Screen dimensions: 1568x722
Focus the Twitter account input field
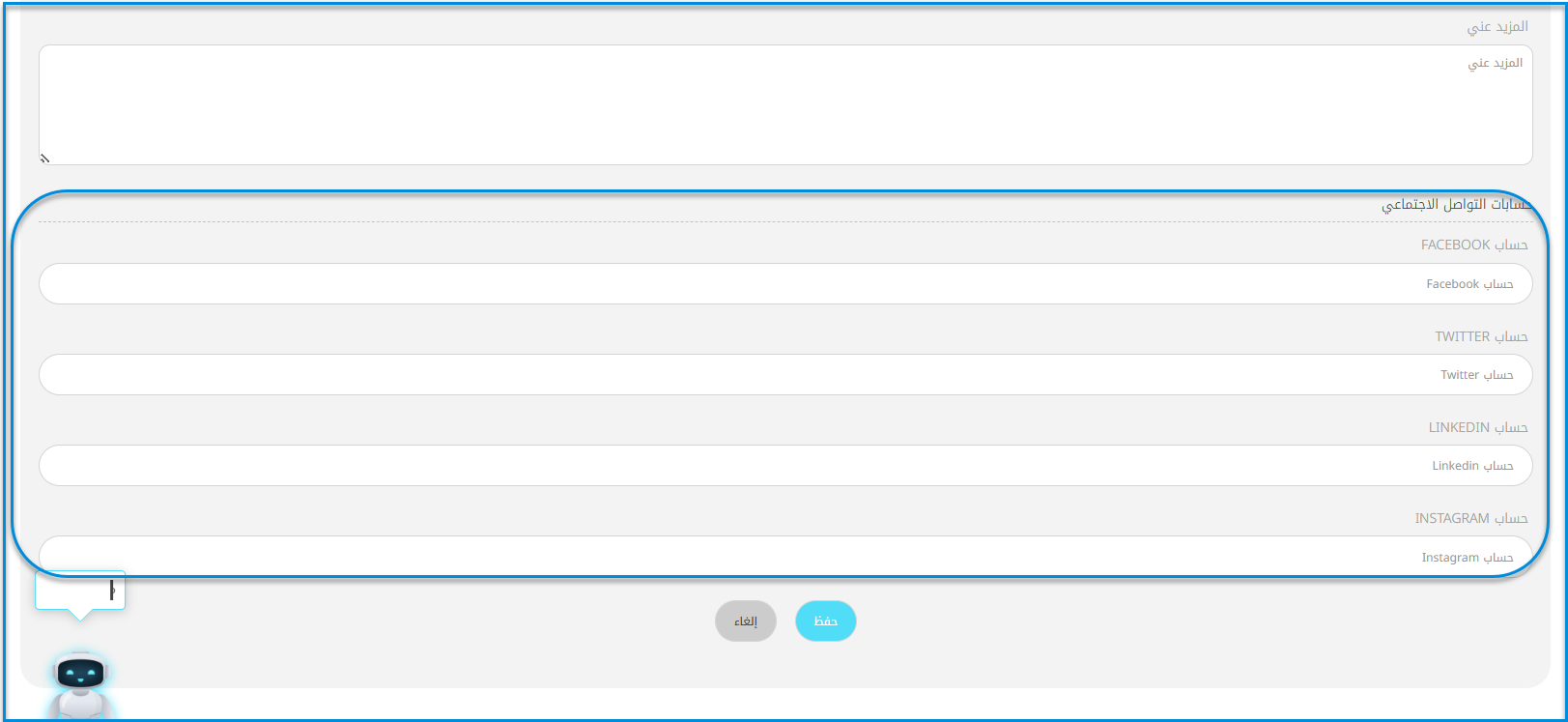pyautogui.click(x=785, y=374)
